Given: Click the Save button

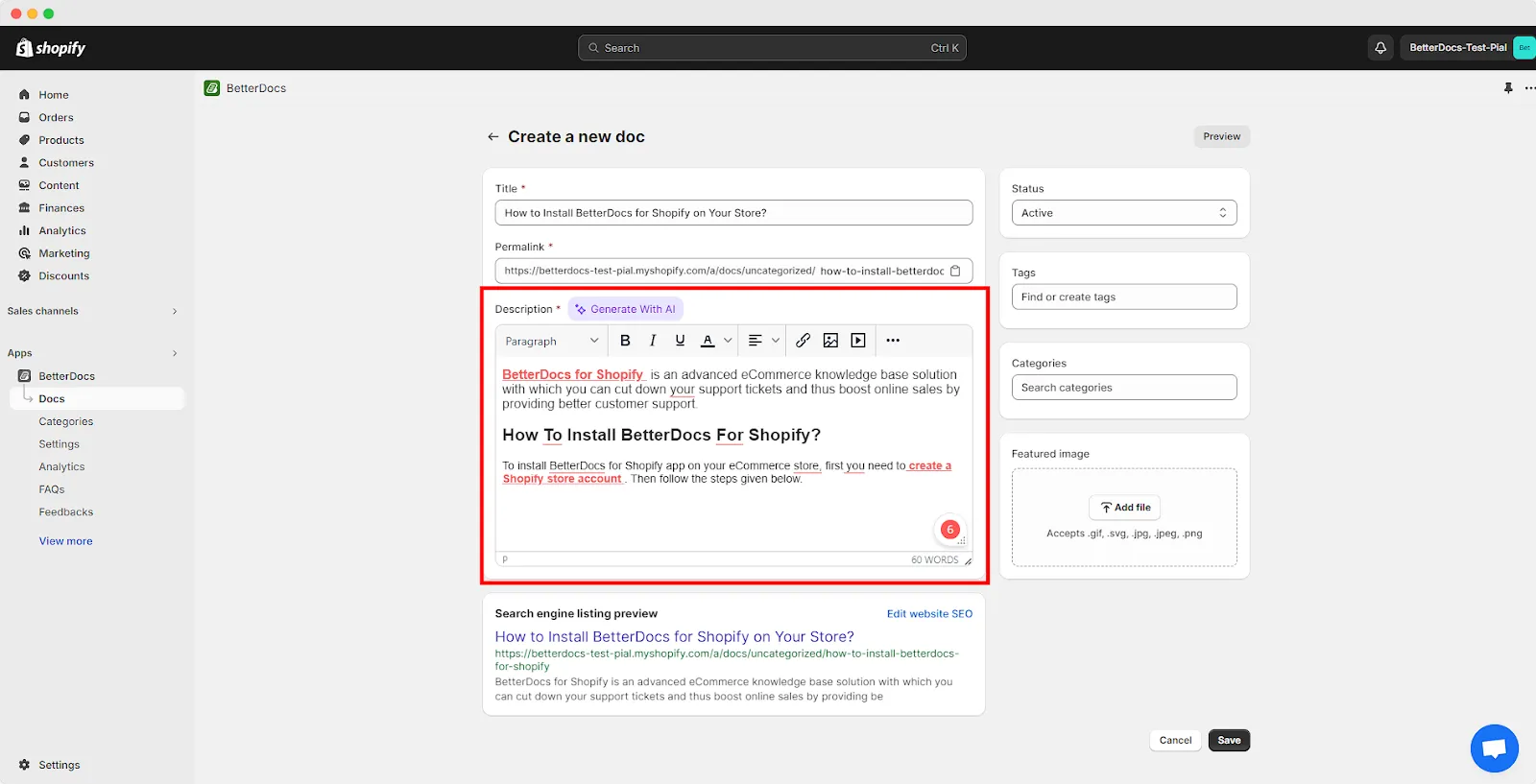Looking at the screenshot, I should click(1229, 741).
